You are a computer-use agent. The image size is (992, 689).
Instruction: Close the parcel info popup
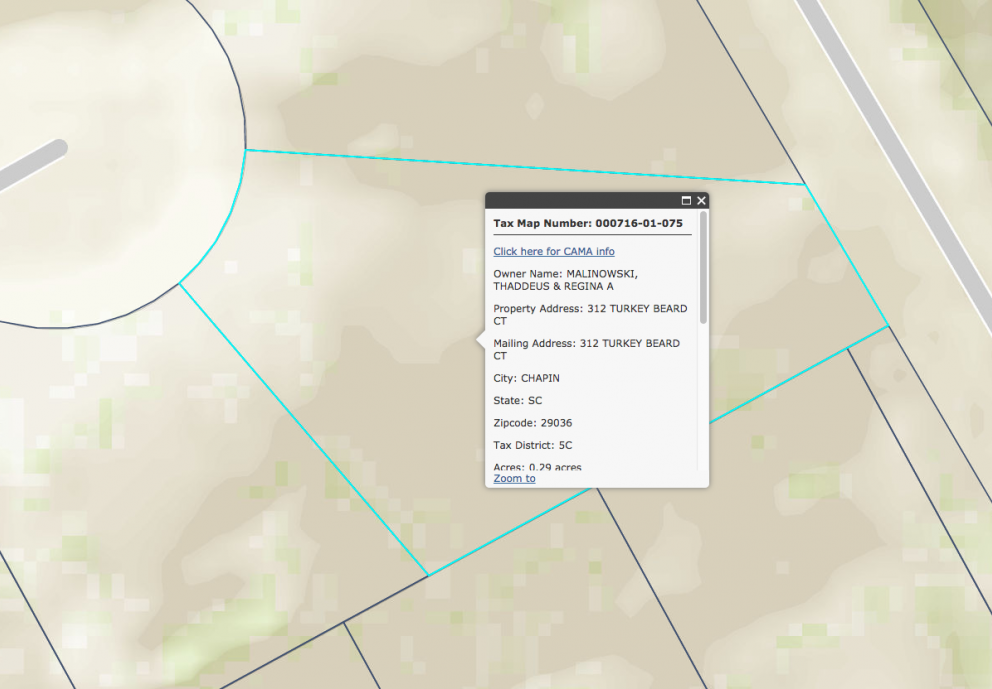pos(701,201)
